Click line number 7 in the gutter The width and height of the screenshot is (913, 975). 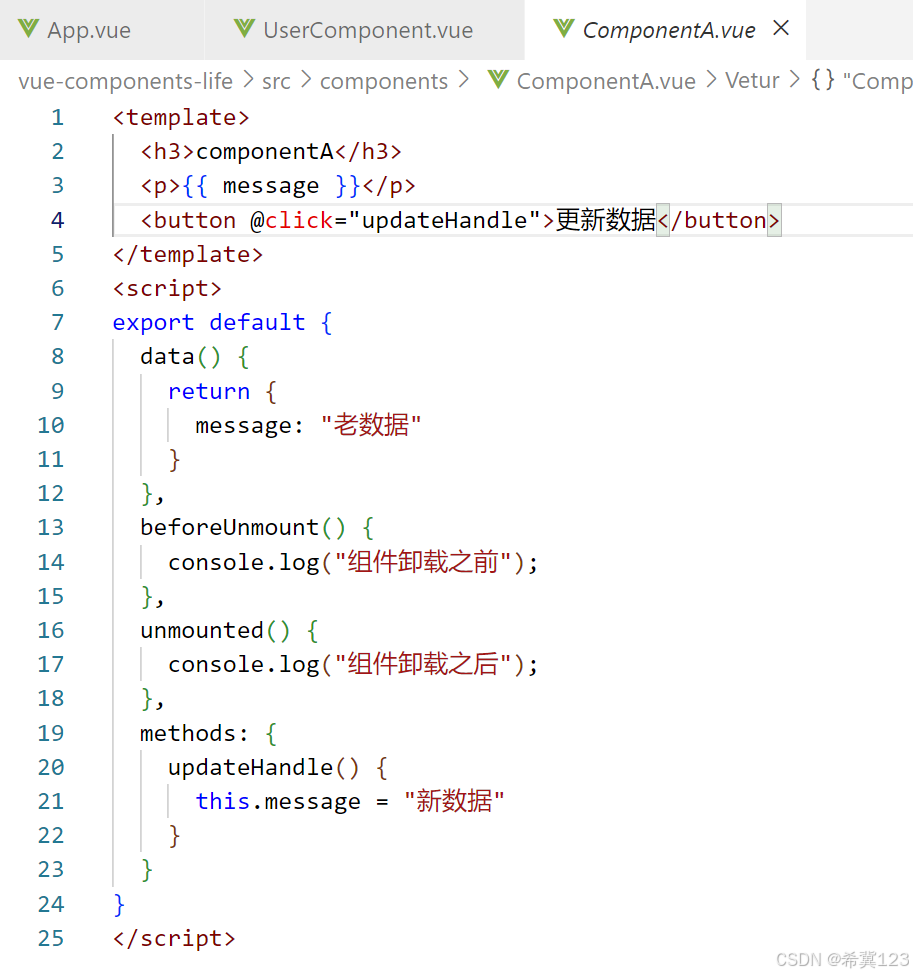(x=57, y=323)
